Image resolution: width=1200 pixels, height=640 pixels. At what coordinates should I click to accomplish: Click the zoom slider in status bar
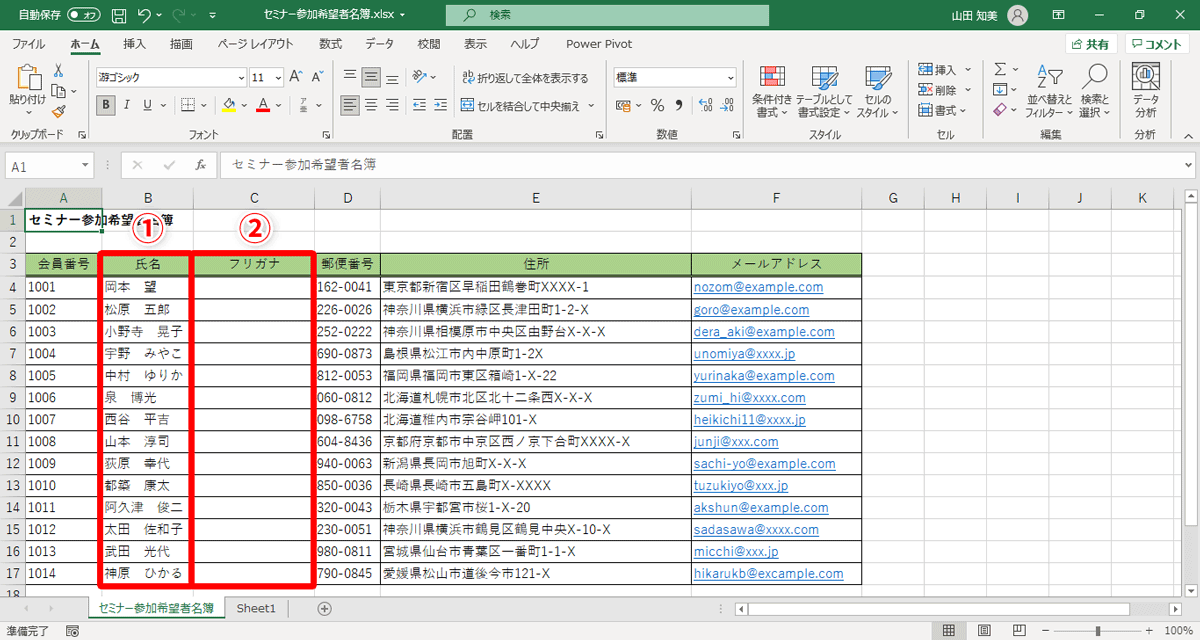click(1096, 631)
